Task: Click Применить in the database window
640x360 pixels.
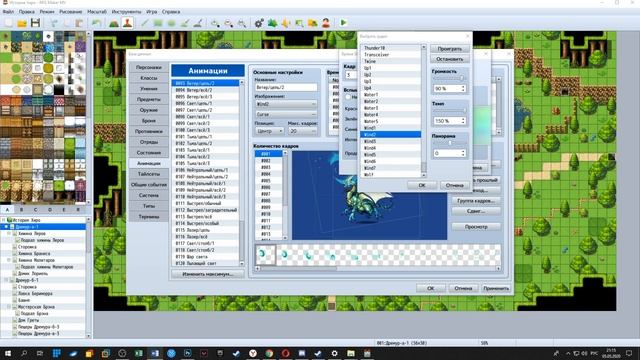Action: 496,288
